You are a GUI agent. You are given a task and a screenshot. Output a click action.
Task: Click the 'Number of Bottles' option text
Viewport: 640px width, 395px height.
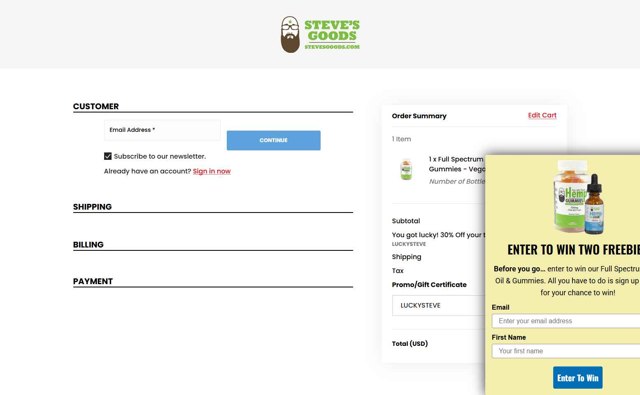tap(457, 182)
